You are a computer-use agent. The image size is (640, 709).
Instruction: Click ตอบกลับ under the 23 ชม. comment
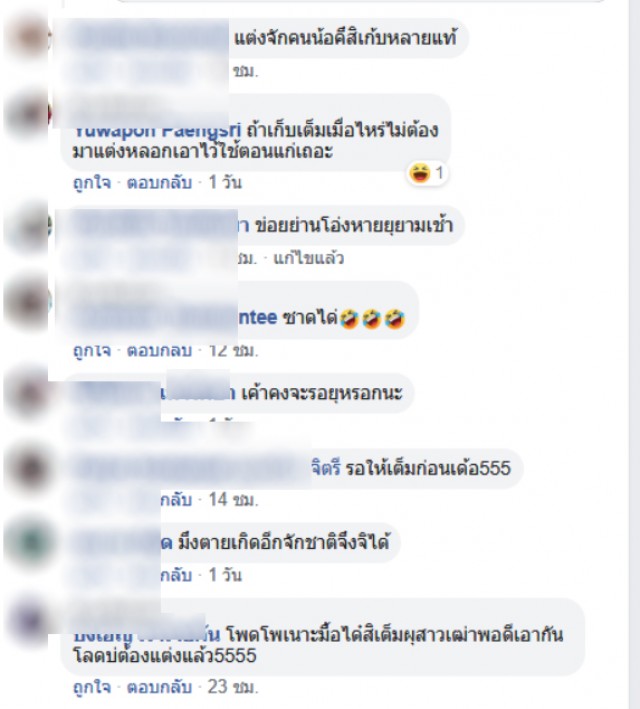pyautogui.click(x=159, y=687)
